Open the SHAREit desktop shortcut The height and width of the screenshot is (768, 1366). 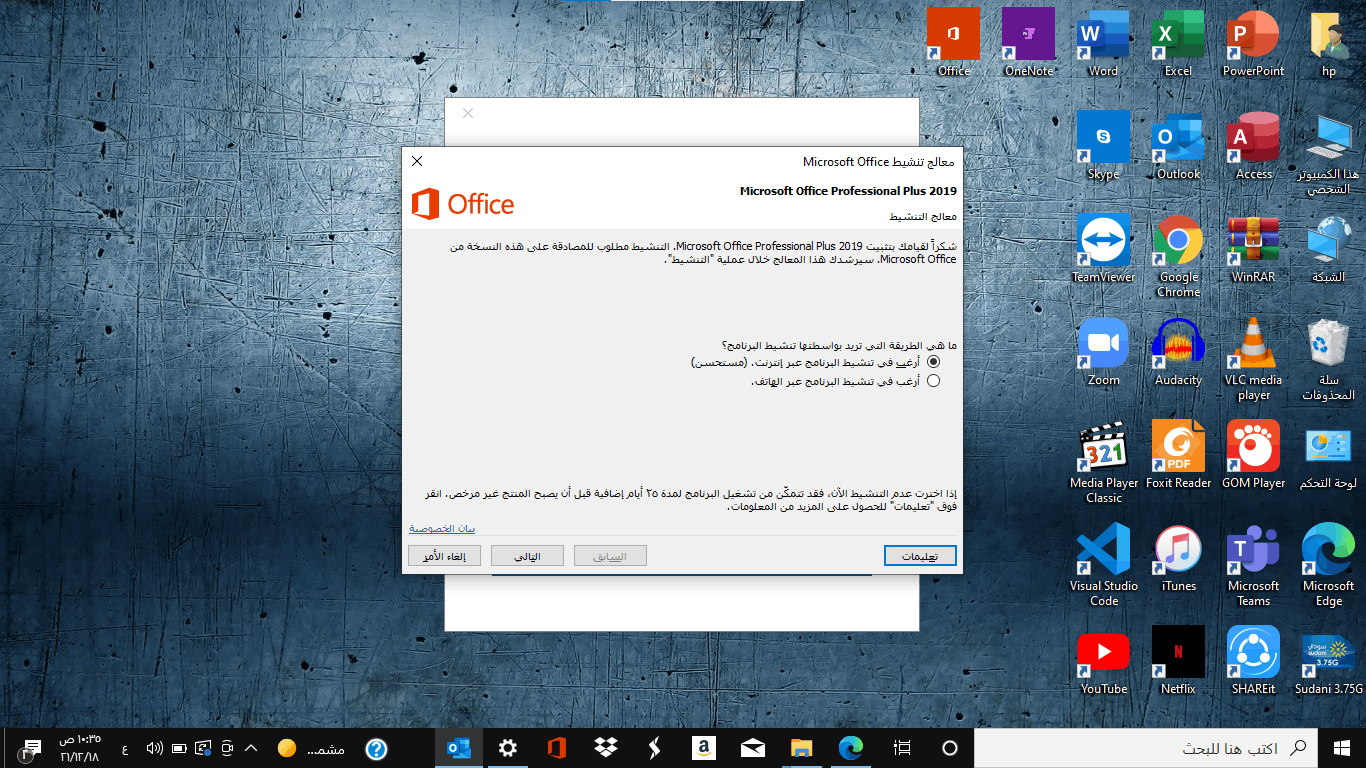pos(1253,661)
